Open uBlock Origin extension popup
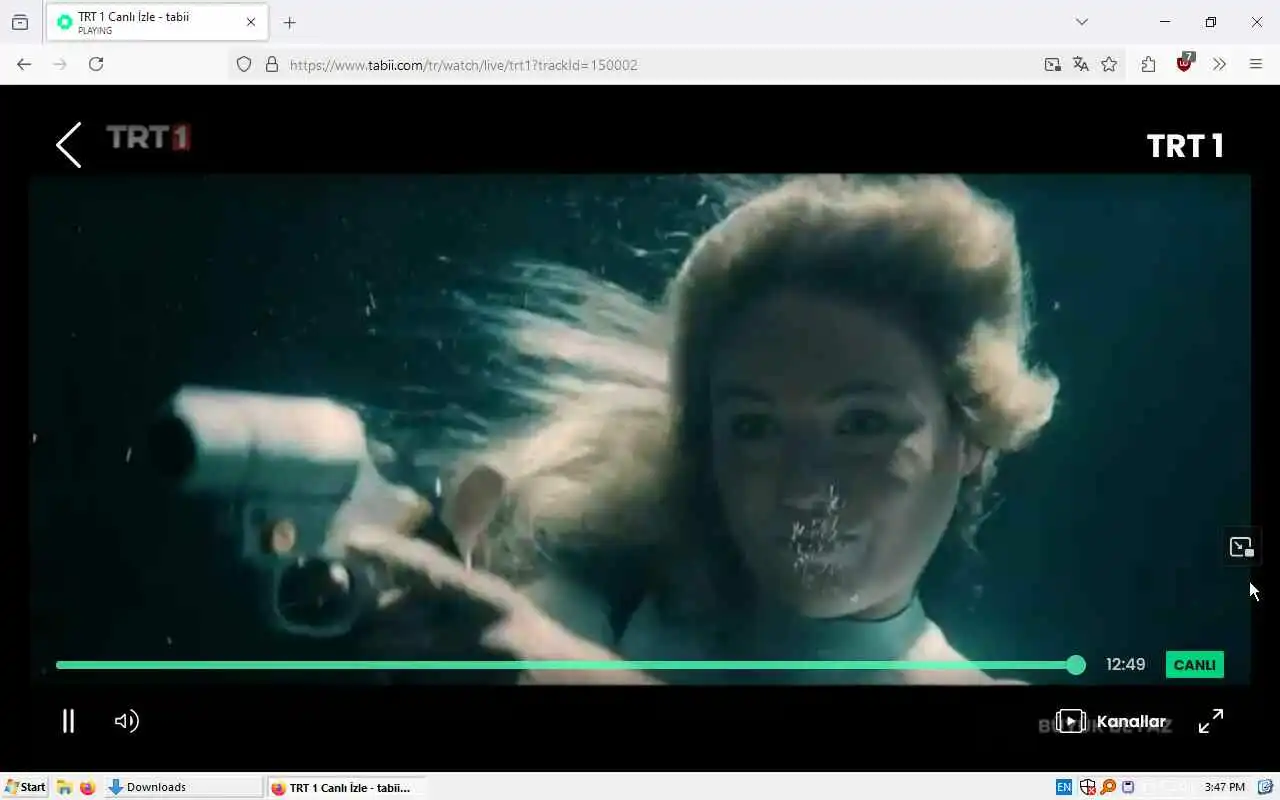 [1185, 63]
